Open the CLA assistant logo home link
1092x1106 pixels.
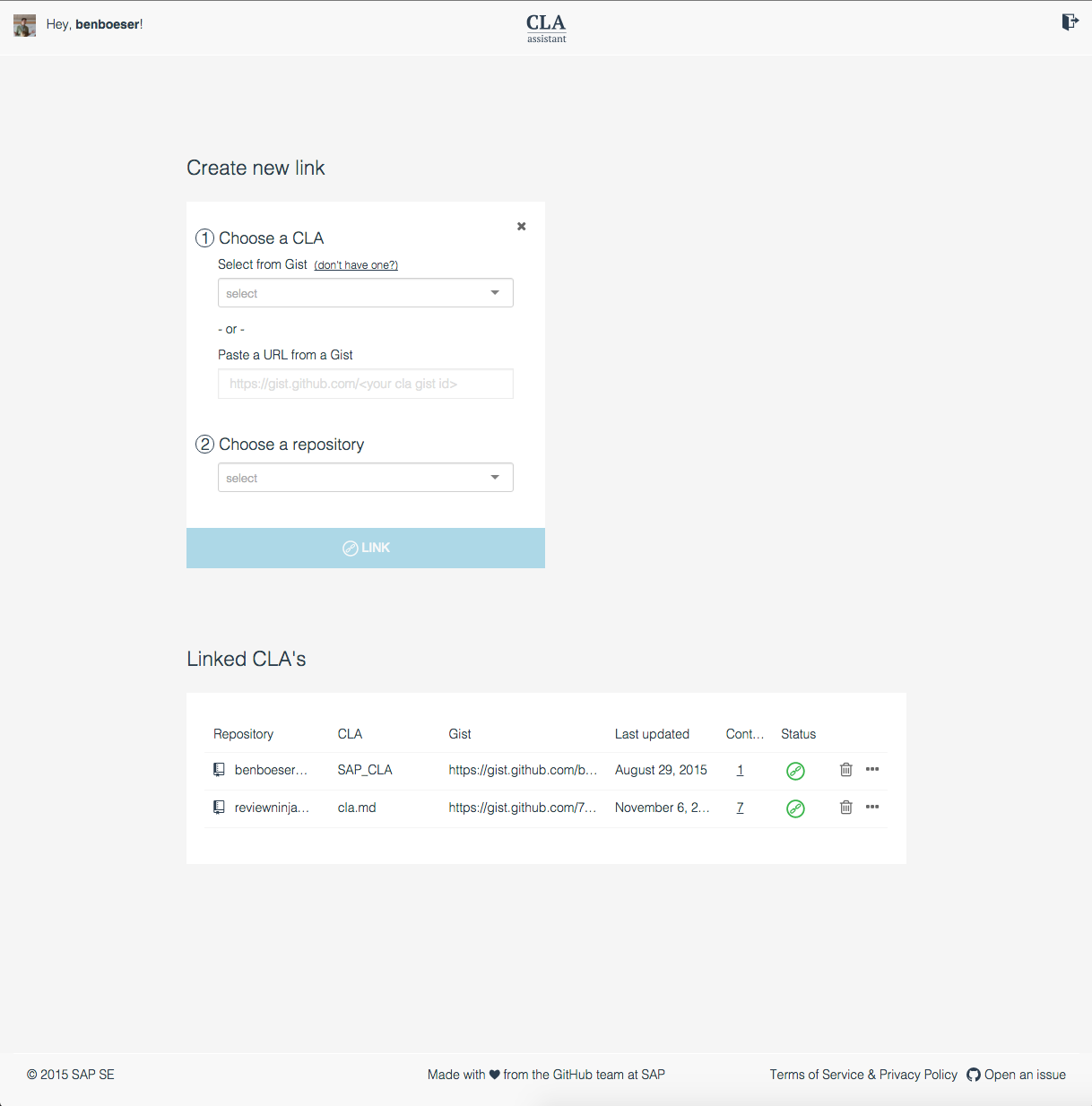[x=546, y=28]
